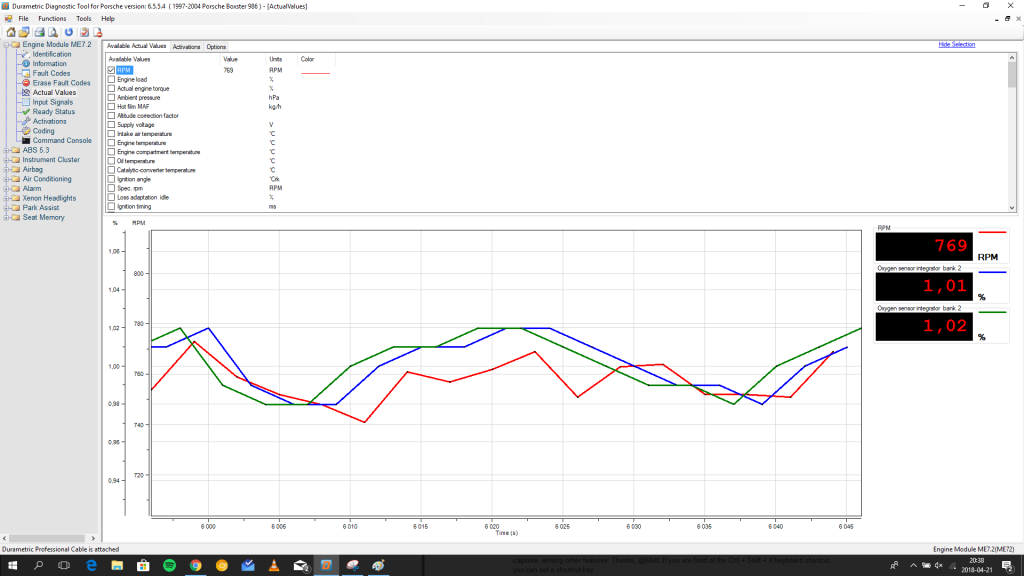Image resolution: width=1024 pixels, height=576 pixels.
Task: Click the printer icon in the toolbar
Action: click(38, 32)
